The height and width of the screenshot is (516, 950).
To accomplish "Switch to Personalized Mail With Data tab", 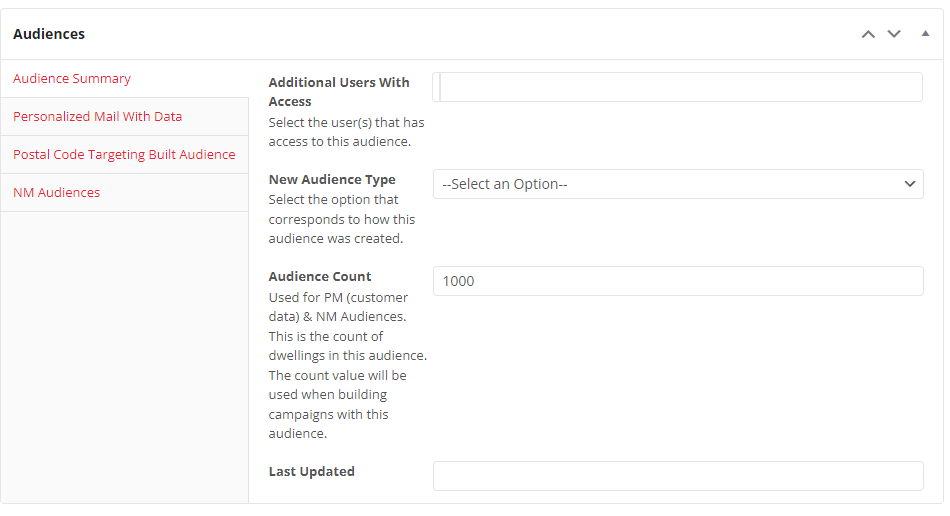I will tap(97, 117).
